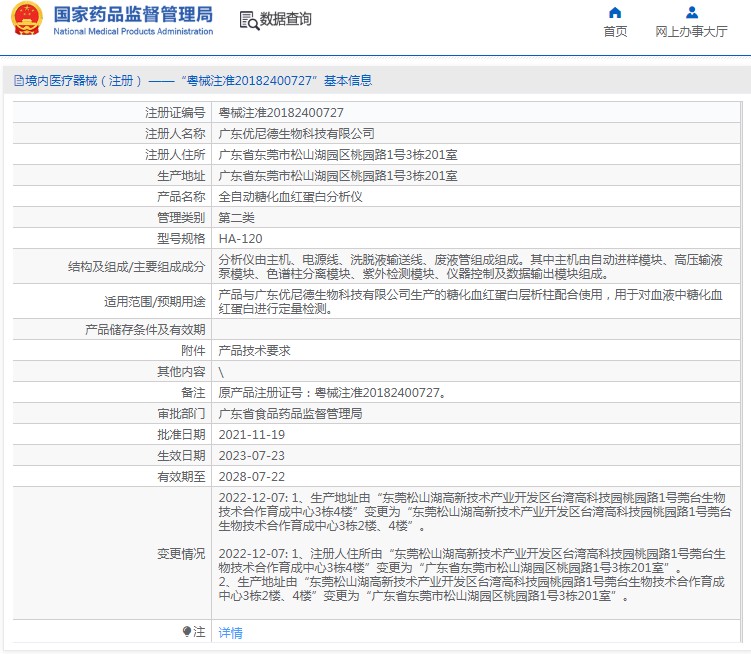Select effective date 2023-07-23
The height and width of the screenshot is (654, 751).
pyautogui.click(x=251, y=456)
